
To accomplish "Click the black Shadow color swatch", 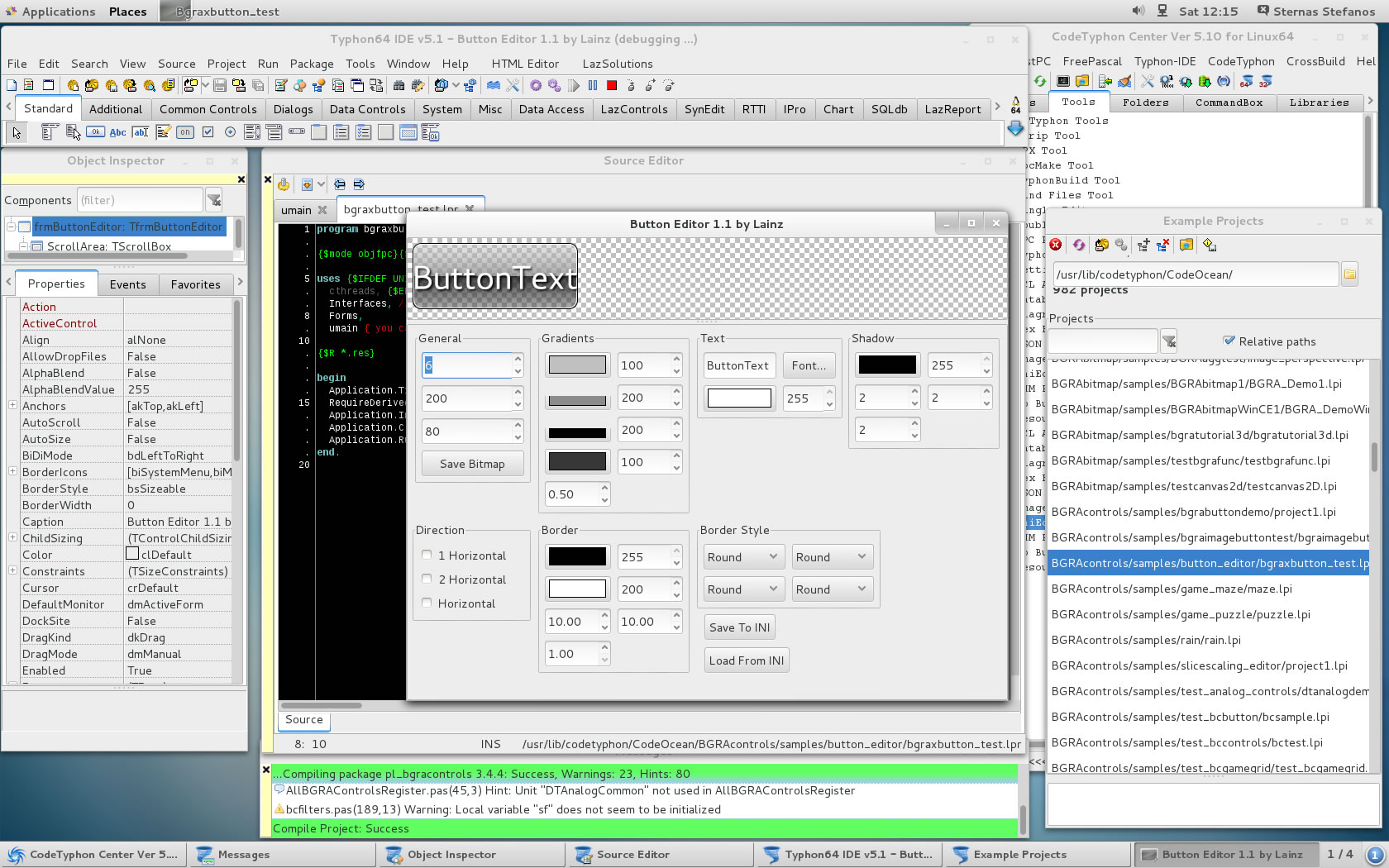I will [x=887, y=365].
